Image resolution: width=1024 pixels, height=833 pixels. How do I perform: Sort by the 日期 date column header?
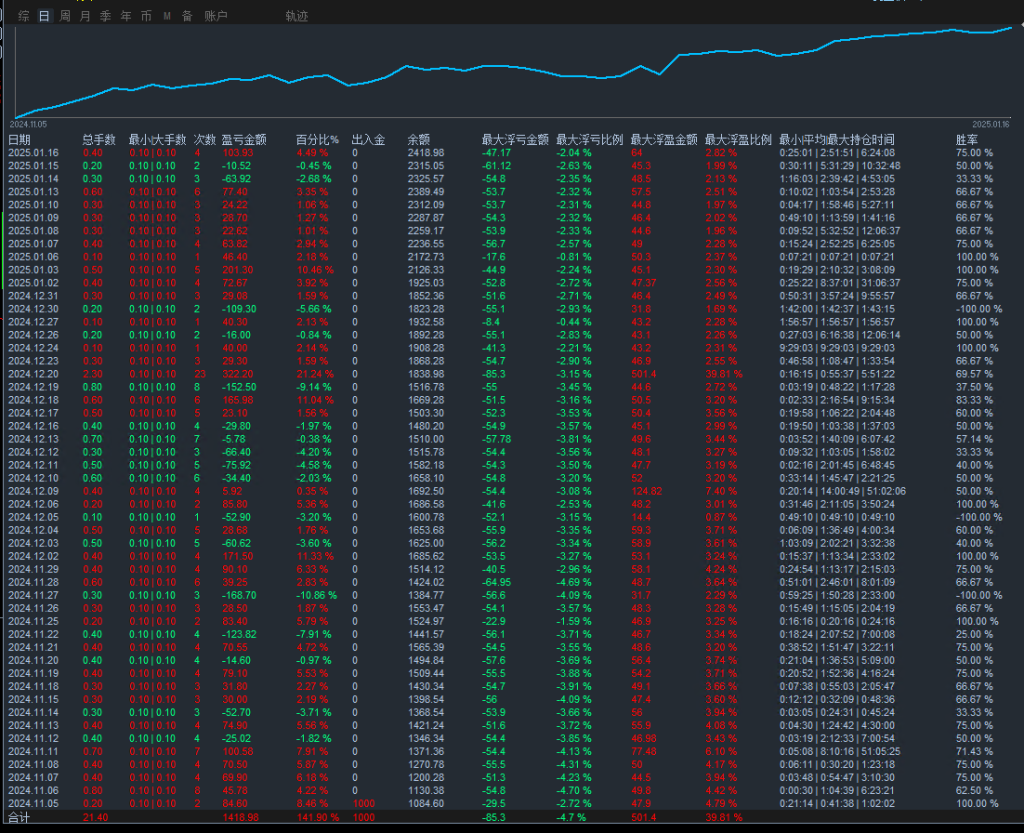coord(19,140)
